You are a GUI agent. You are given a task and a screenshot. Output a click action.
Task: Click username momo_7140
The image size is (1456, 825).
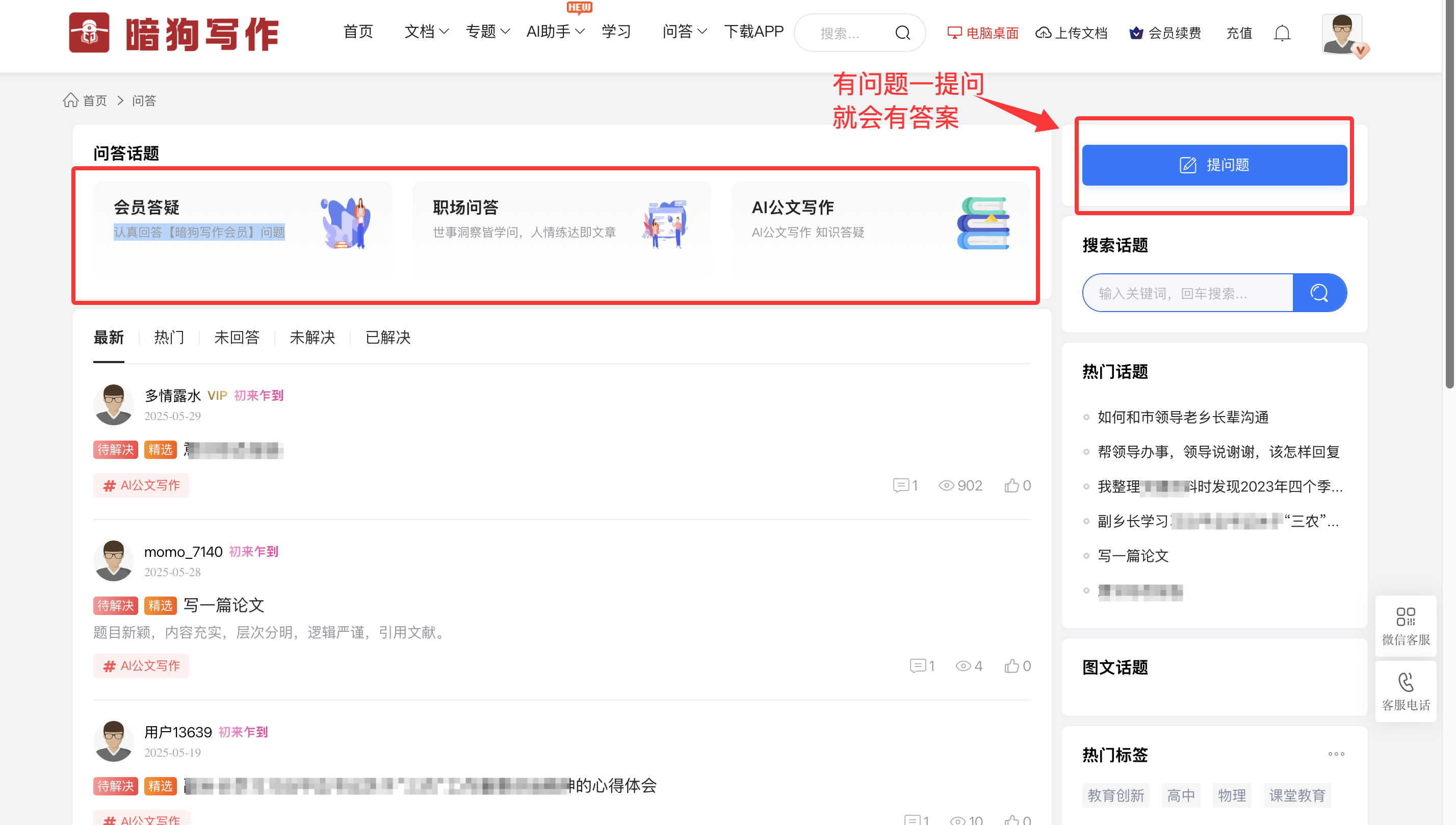[x=183, y=551]
